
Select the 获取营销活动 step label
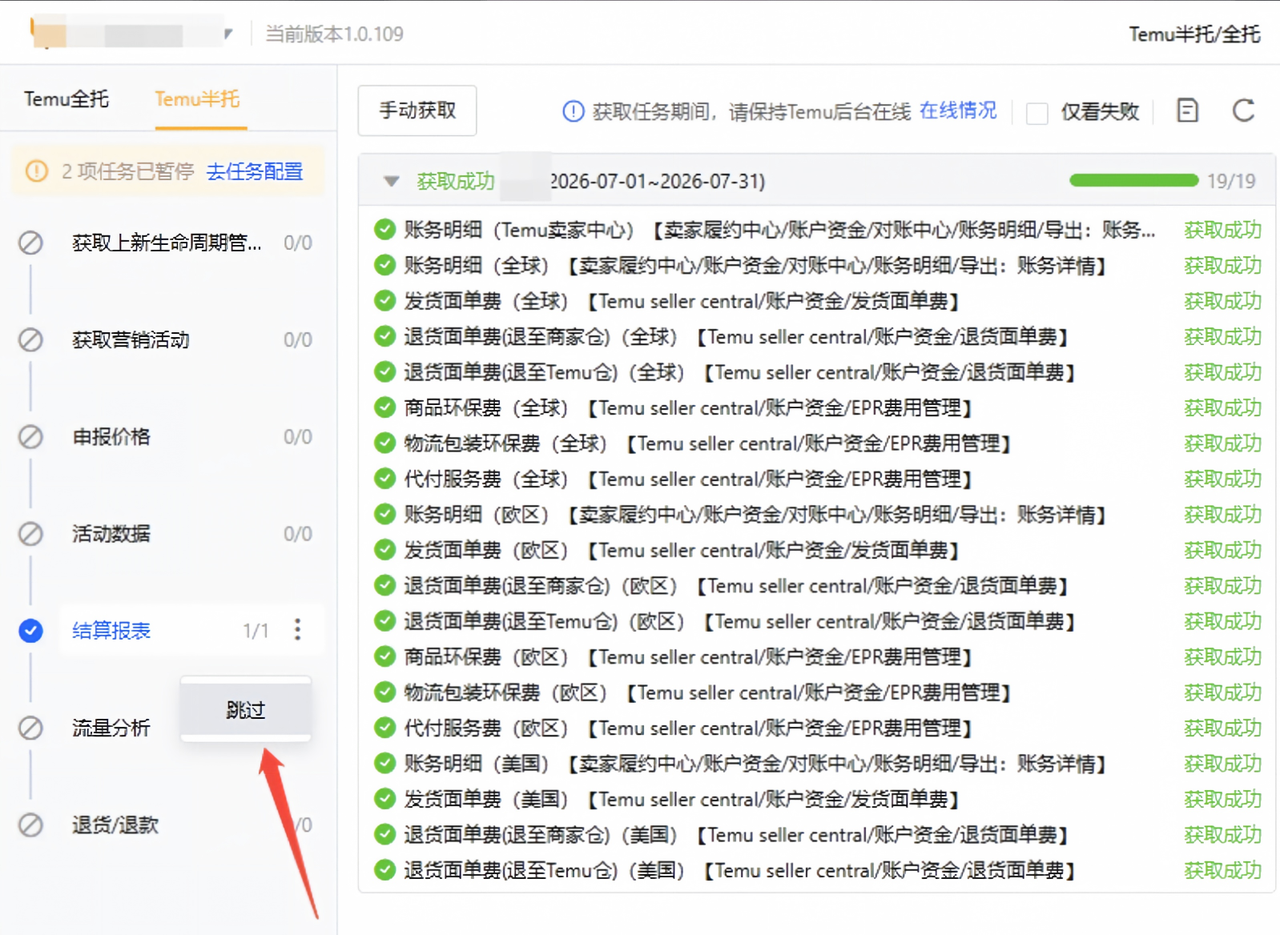pos(131,340)
